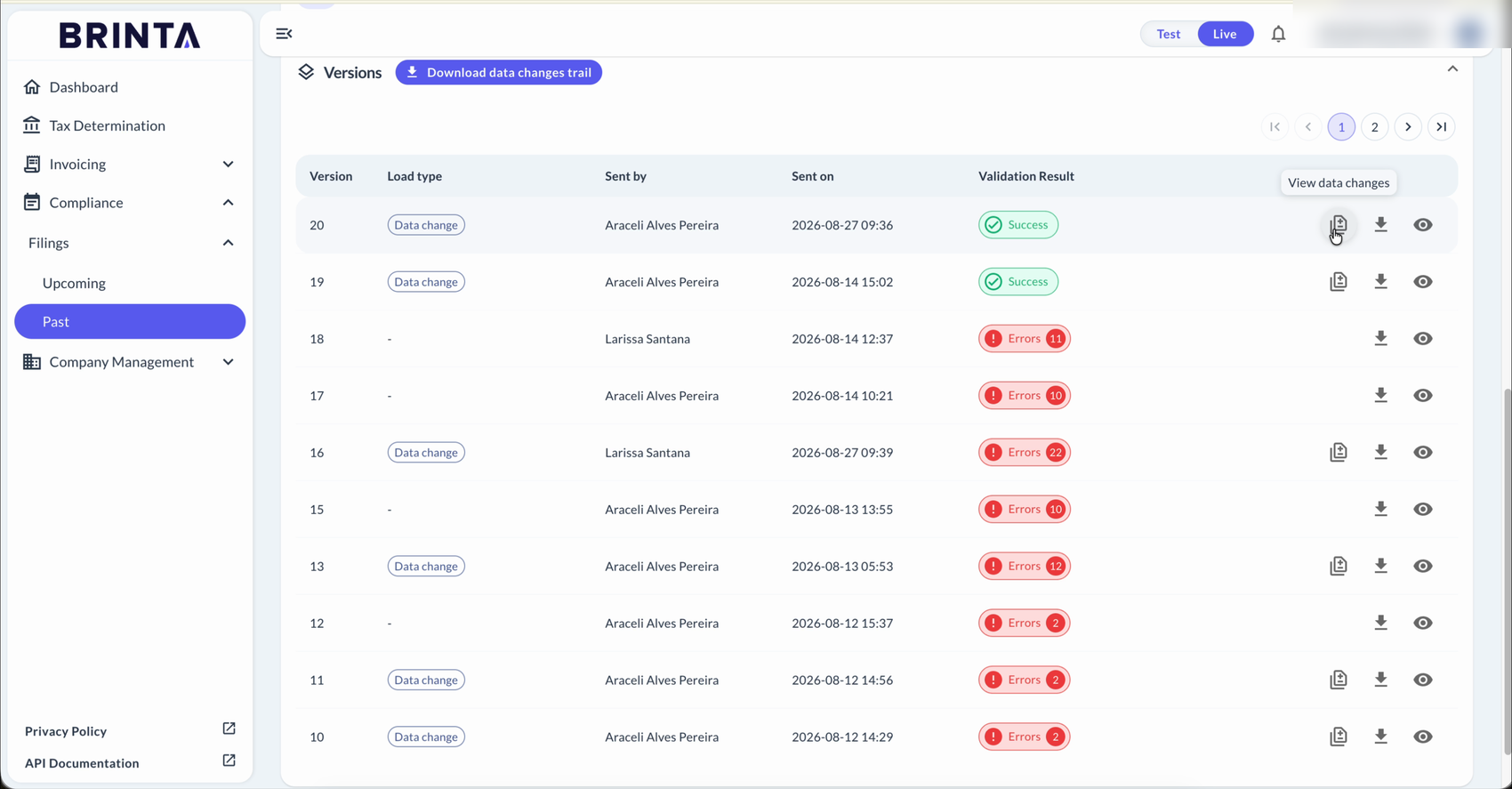Download version 20 file
The width and height of the screenshot is (1512, 789).
pyautogui.click(x=1380, y=225)
